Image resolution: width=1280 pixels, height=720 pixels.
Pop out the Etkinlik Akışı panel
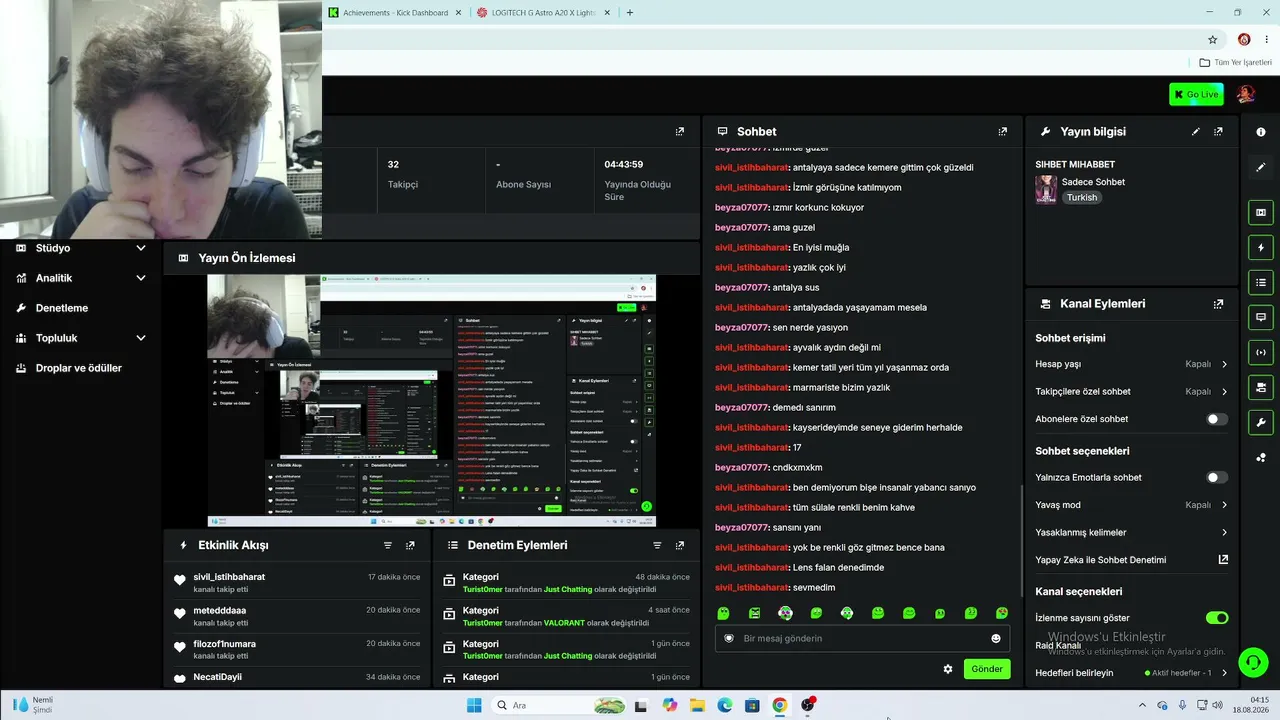pyautogui.click(x=410, y=545)
